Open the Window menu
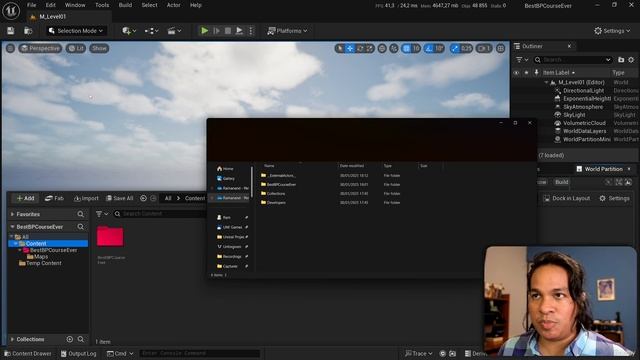Screen dimensions: 640x360 tap(75, 5)
